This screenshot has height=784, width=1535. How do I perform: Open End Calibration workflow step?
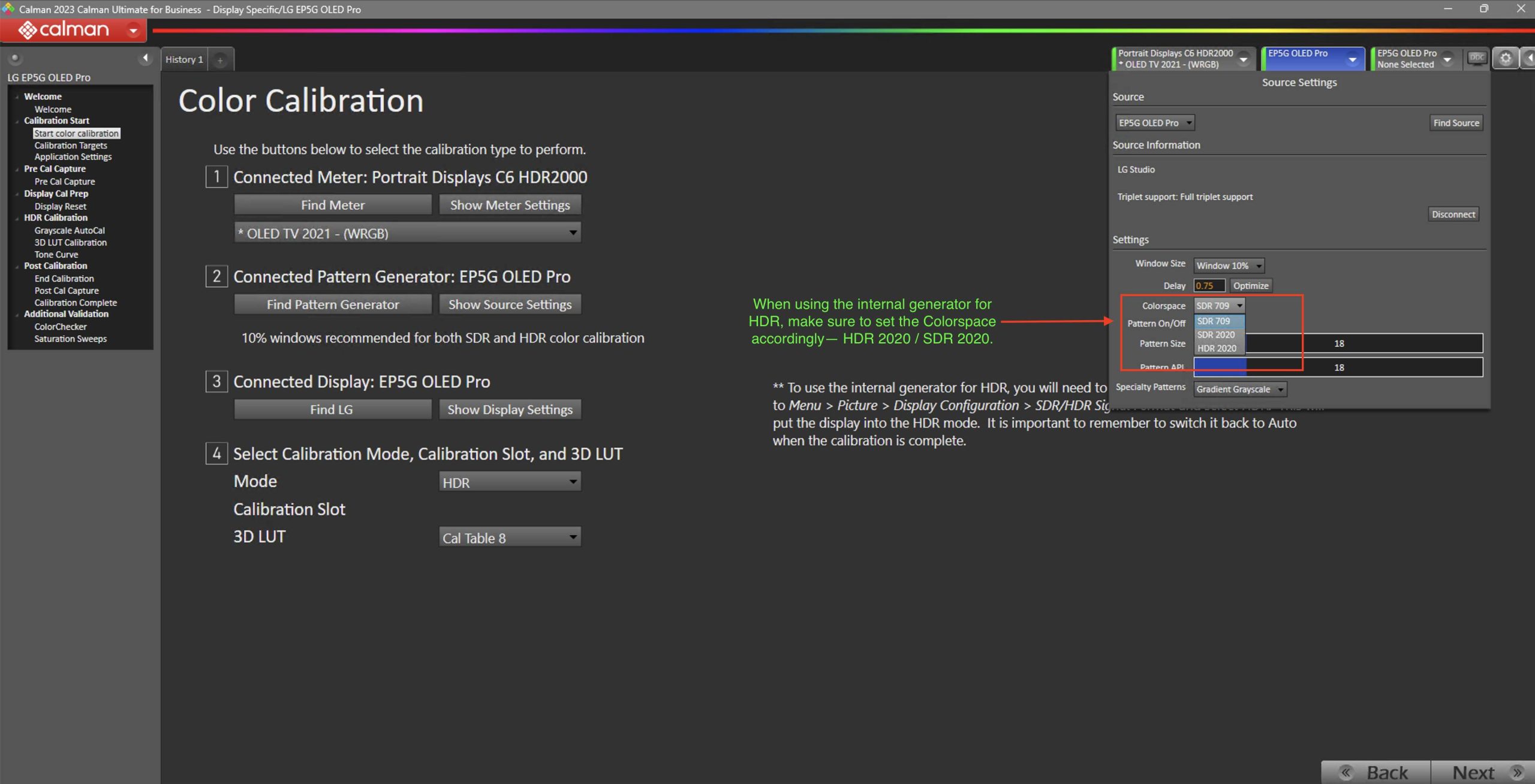(x=64, y=279)
